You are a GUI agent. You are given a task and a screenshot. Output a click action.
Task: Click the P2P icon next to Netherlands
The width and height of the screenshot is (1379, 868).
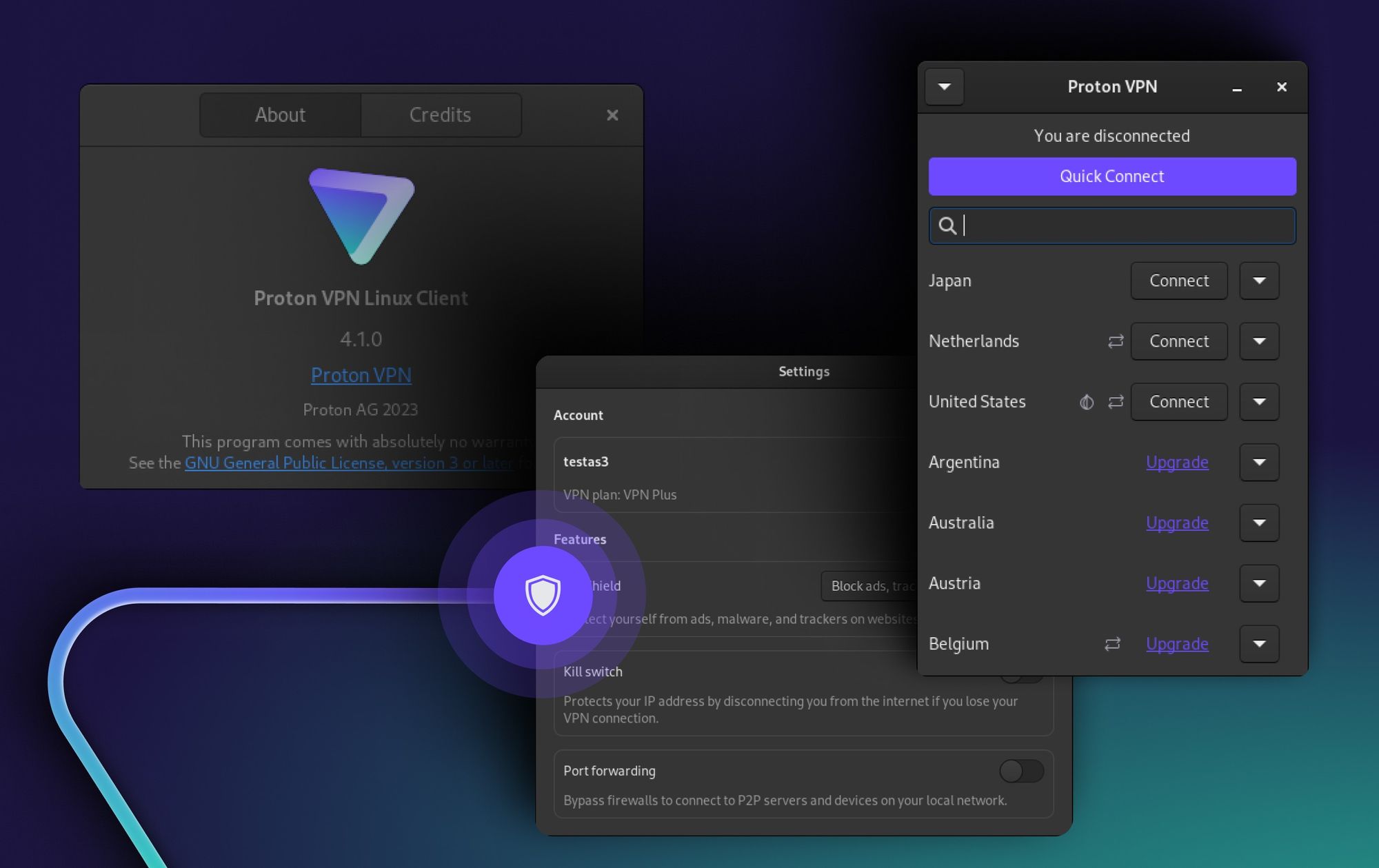pyautogui.click(x=1115, y=341)
